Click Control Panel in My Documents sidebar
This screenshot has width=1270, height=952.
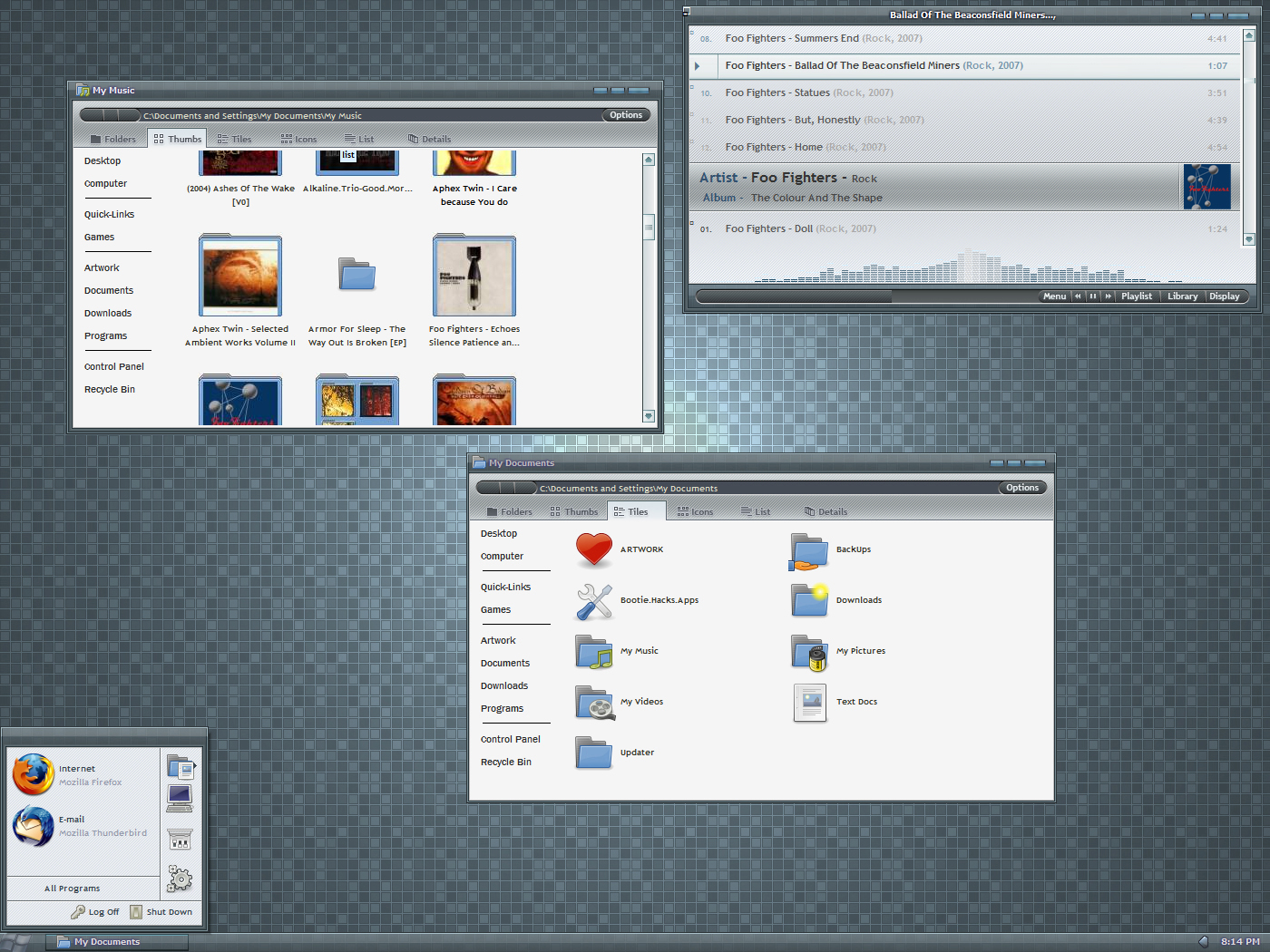510,740
